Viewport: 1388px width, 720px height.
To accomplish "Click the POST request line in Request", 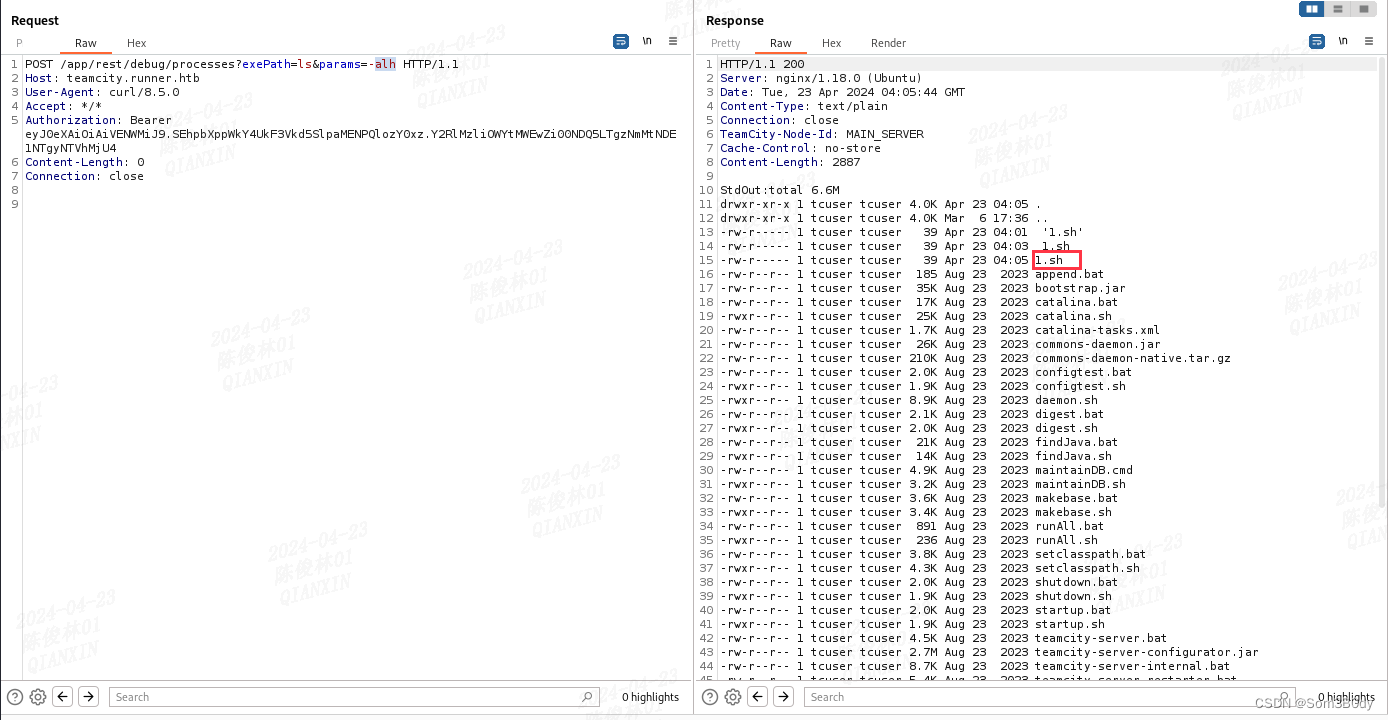I will (x=241, y=64).
